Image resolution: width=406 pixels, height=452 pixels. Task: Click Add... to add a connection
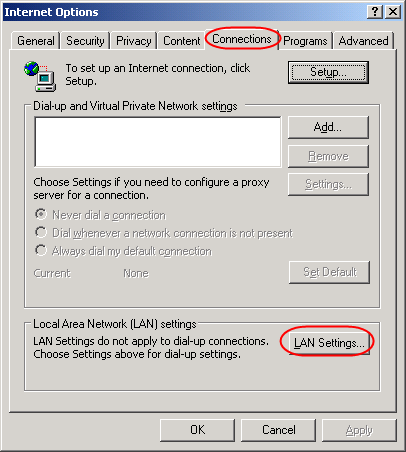(x=328, y=127)
